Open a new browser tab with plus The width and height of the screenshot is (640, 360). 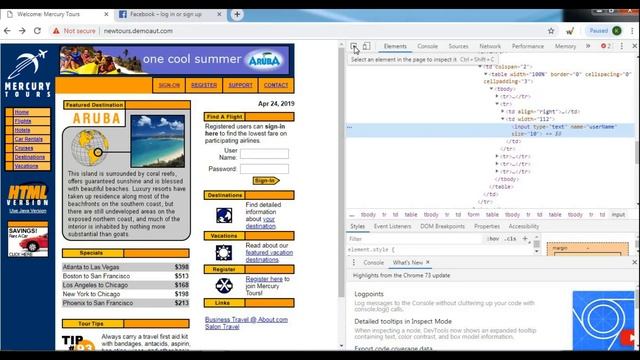[x=237, y=14]
